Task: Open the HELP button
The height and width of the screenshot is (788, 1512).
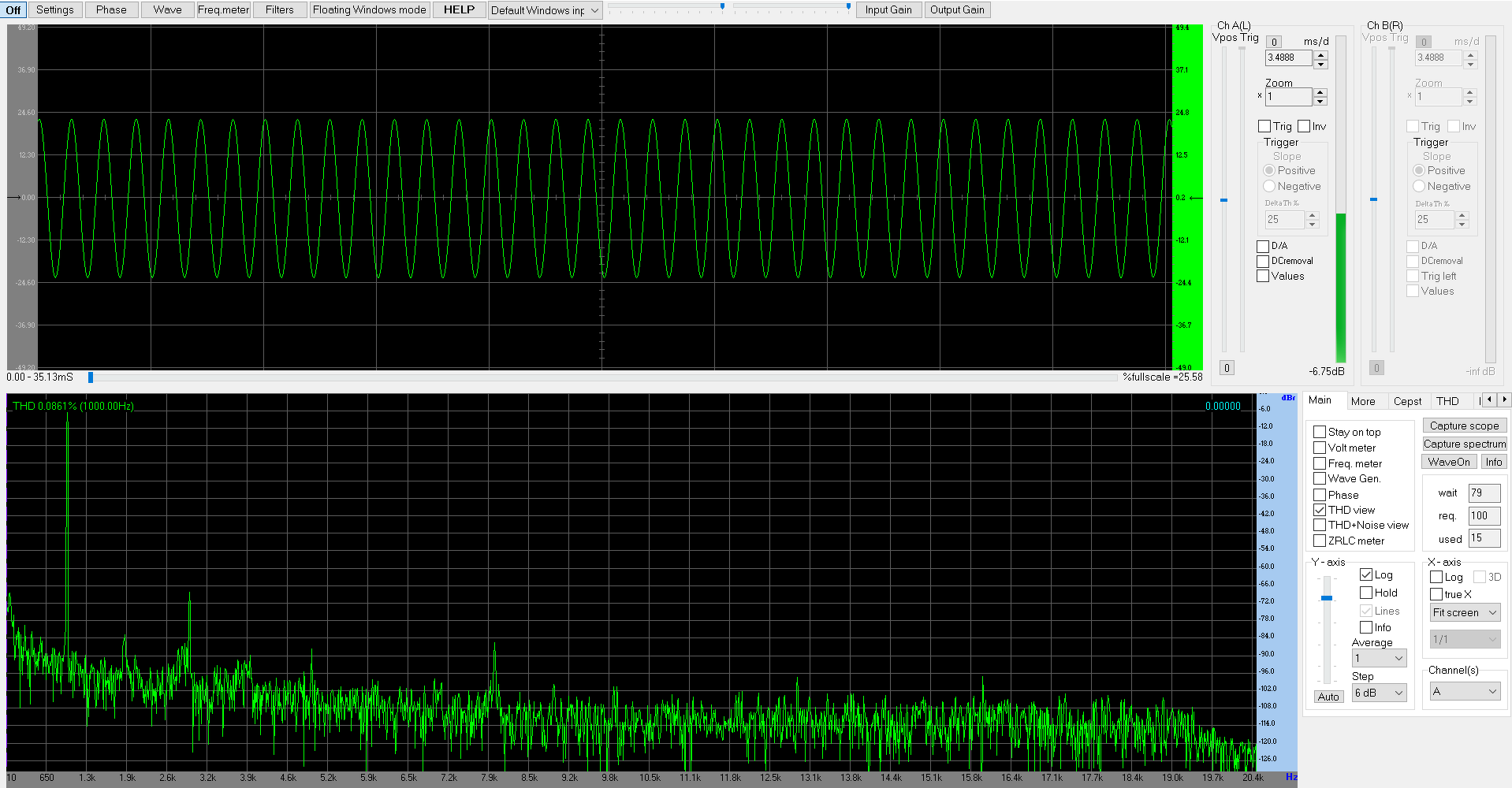Action: coord(459,9)
